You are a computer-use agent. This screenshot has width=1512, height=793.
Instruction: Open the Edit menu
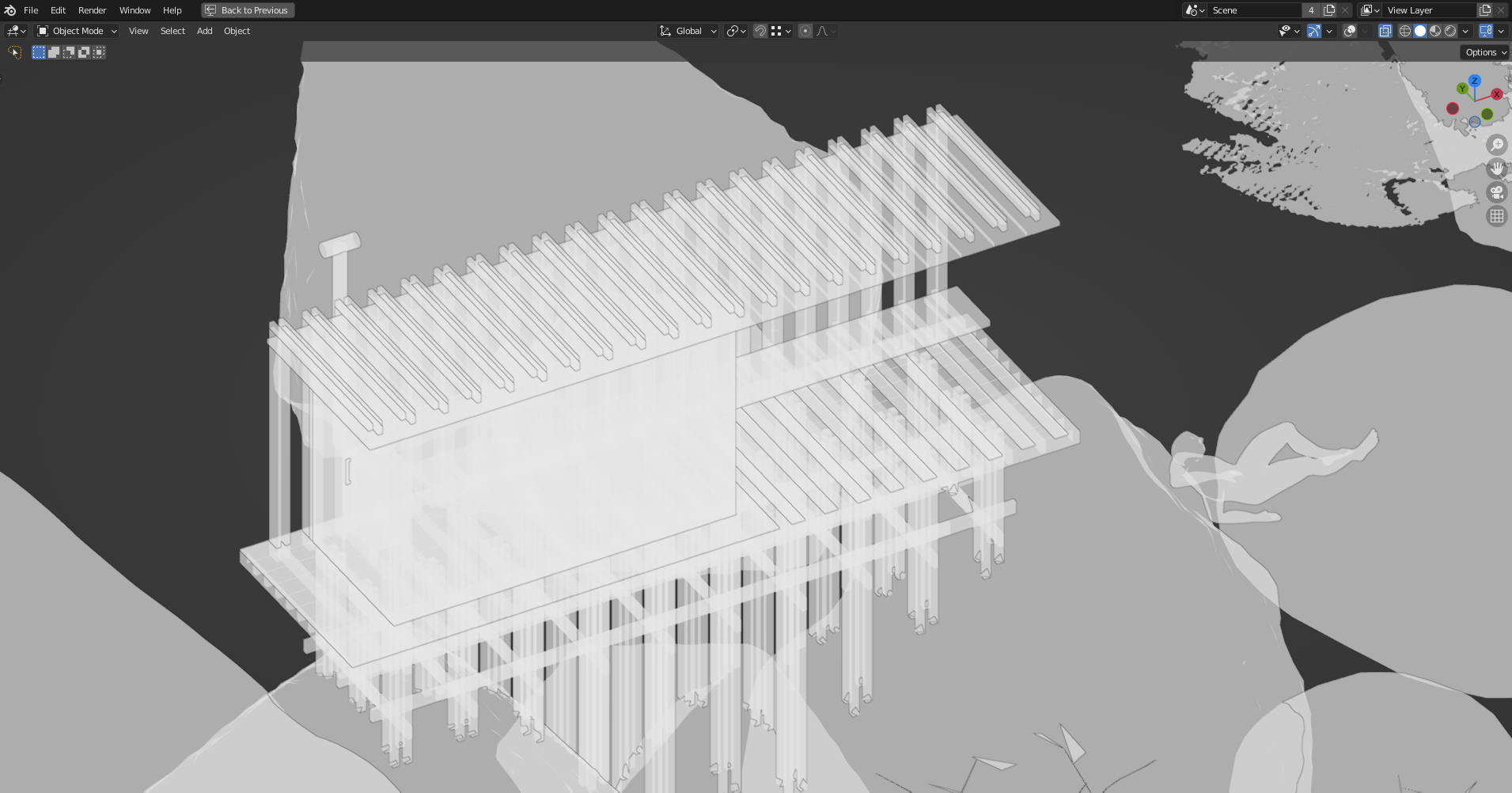(58, 10)
